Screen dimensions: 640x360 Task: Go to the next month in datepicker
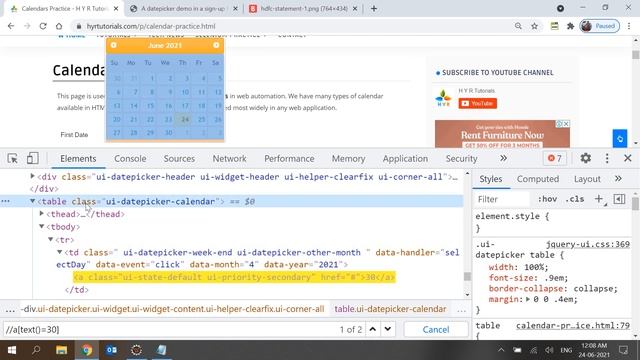tap(216, 45)
